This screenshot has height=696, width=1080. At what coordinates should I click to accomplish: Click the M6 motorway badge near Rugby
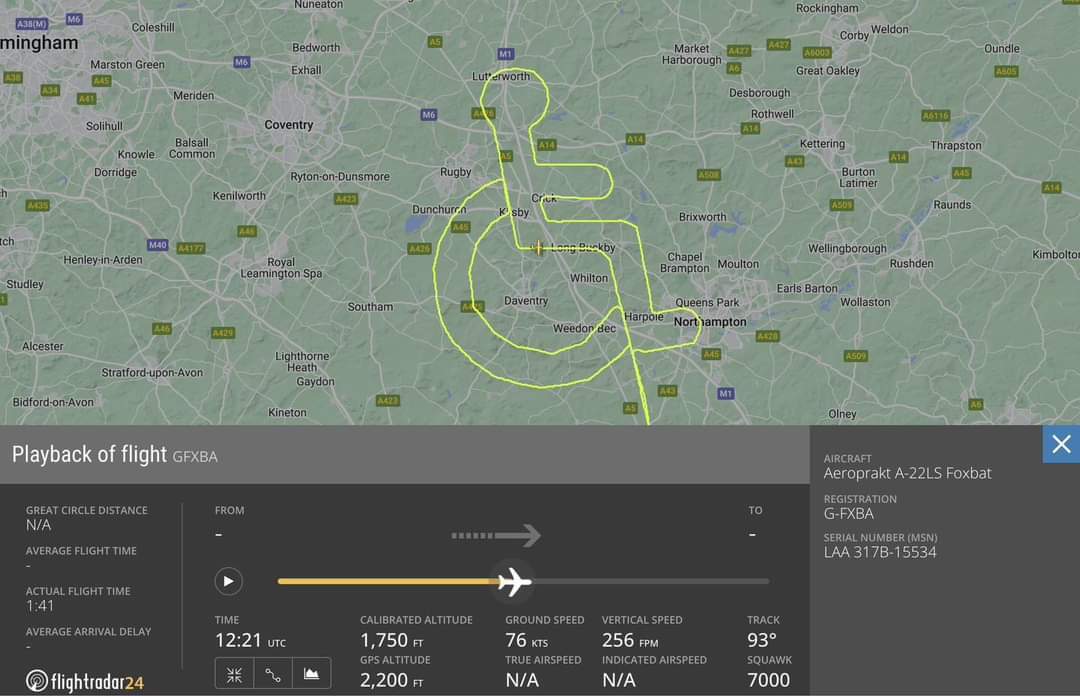point(428,114)
